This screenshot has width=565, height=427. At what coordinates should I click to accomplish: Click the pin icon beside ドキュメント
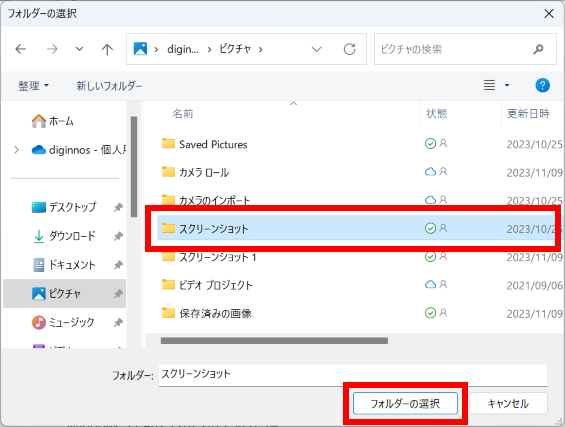[118, 265]
